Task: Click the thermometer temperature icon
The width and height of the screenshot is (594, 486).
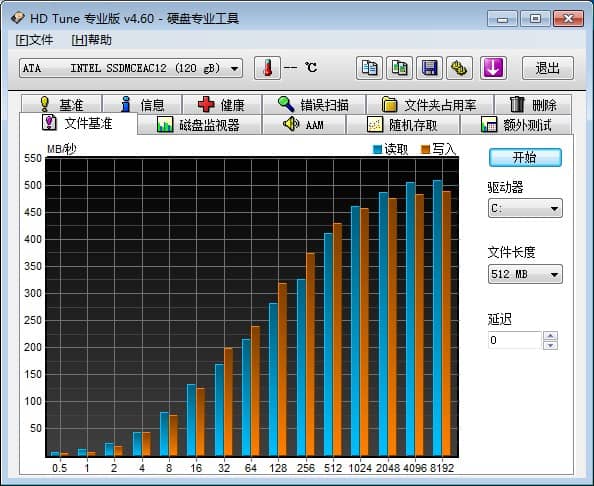Action: (267, 68)
